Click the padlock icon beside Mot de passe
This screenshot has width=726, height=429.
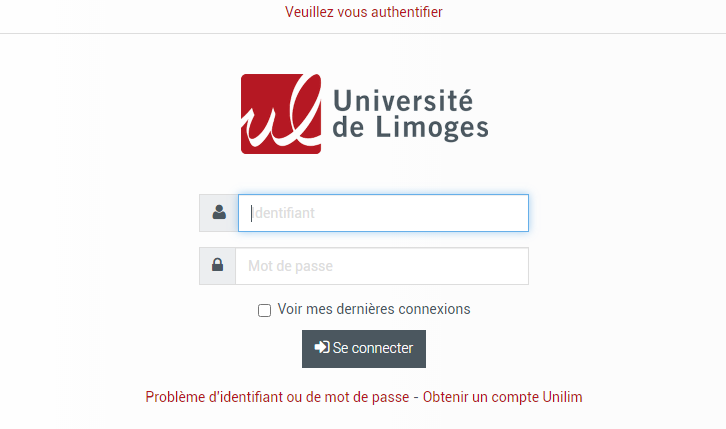coord(218,265)
